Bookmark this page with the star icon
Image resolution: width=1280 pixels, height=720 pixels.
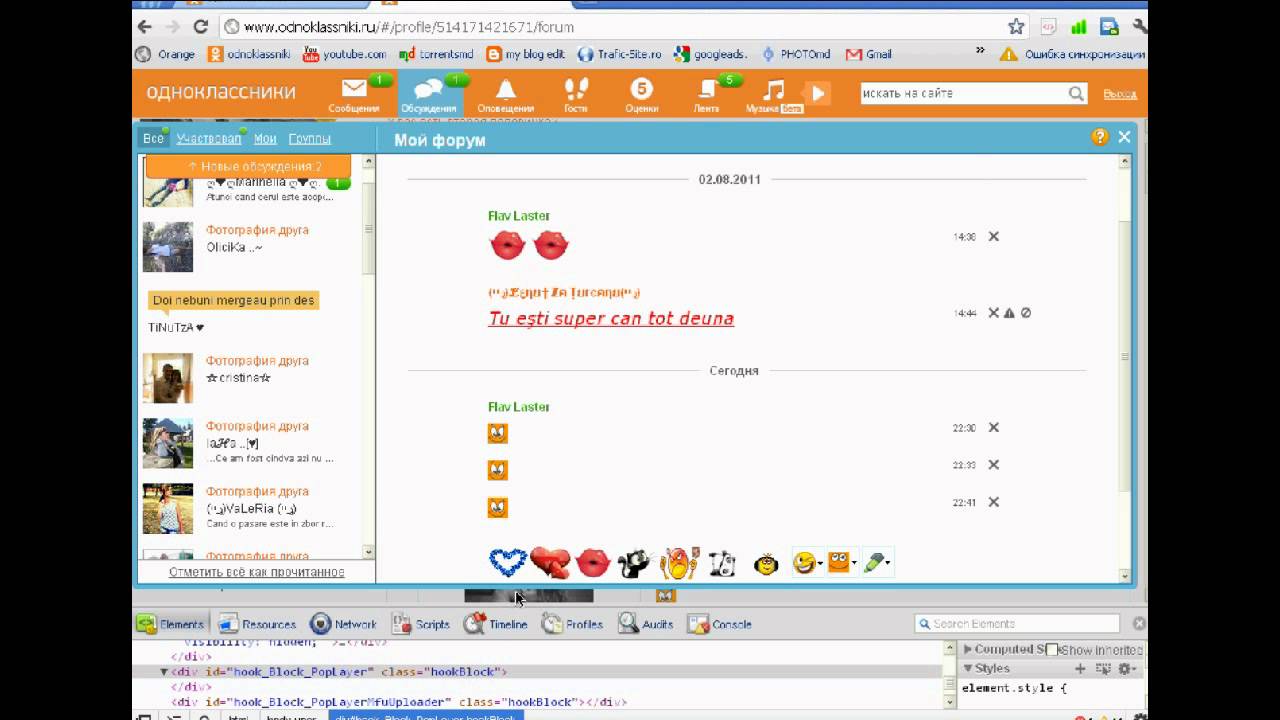[1016, 27]
